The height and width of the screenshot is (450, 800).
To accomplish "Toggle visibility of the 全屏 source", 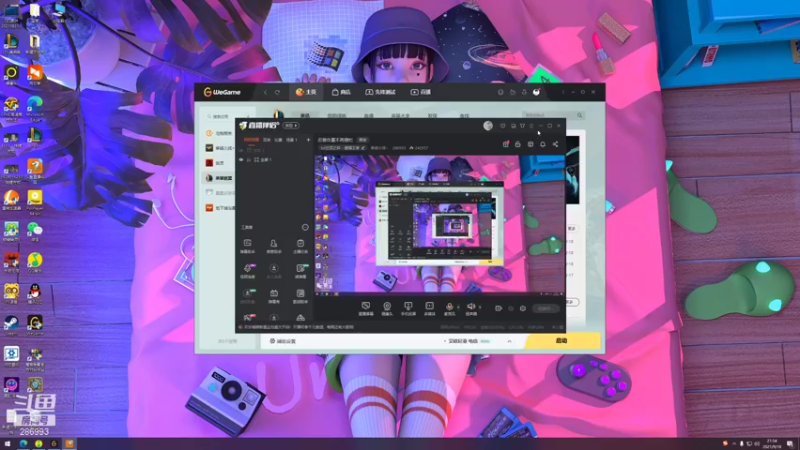I will click(241, 160).
